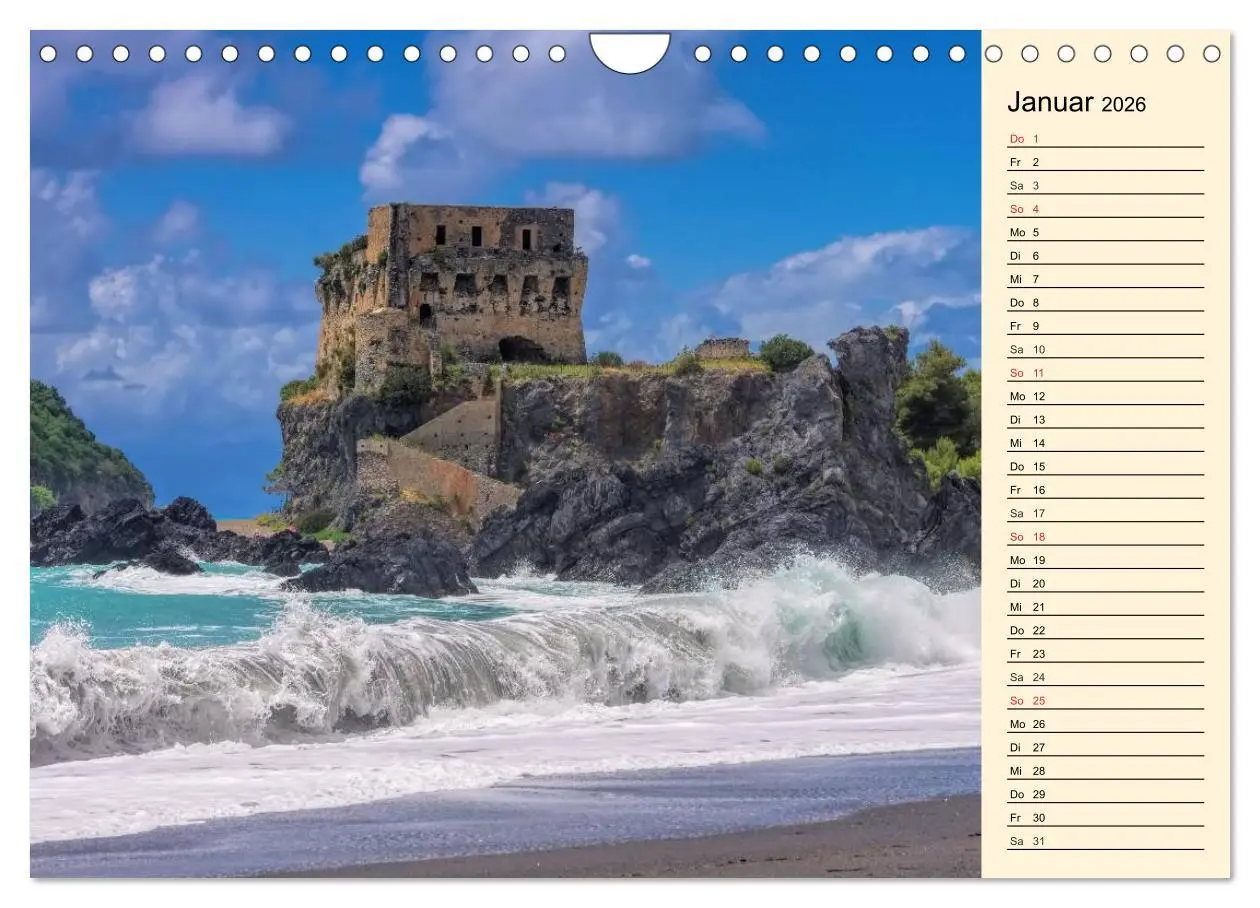1260x908 pixels.
Task: Select the date row 'Fr 9'
Action: pyautogui.click(x=1105, y=326)
